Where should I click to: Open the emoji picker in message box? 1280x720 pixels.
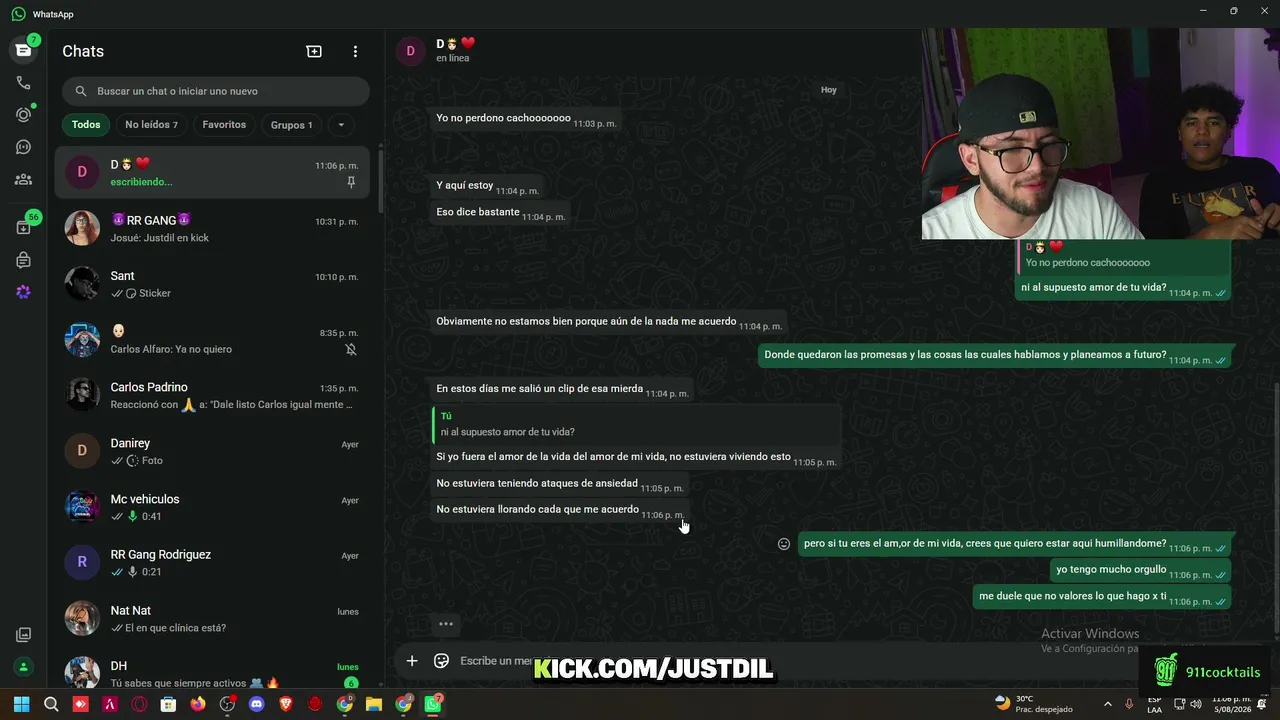441,660
